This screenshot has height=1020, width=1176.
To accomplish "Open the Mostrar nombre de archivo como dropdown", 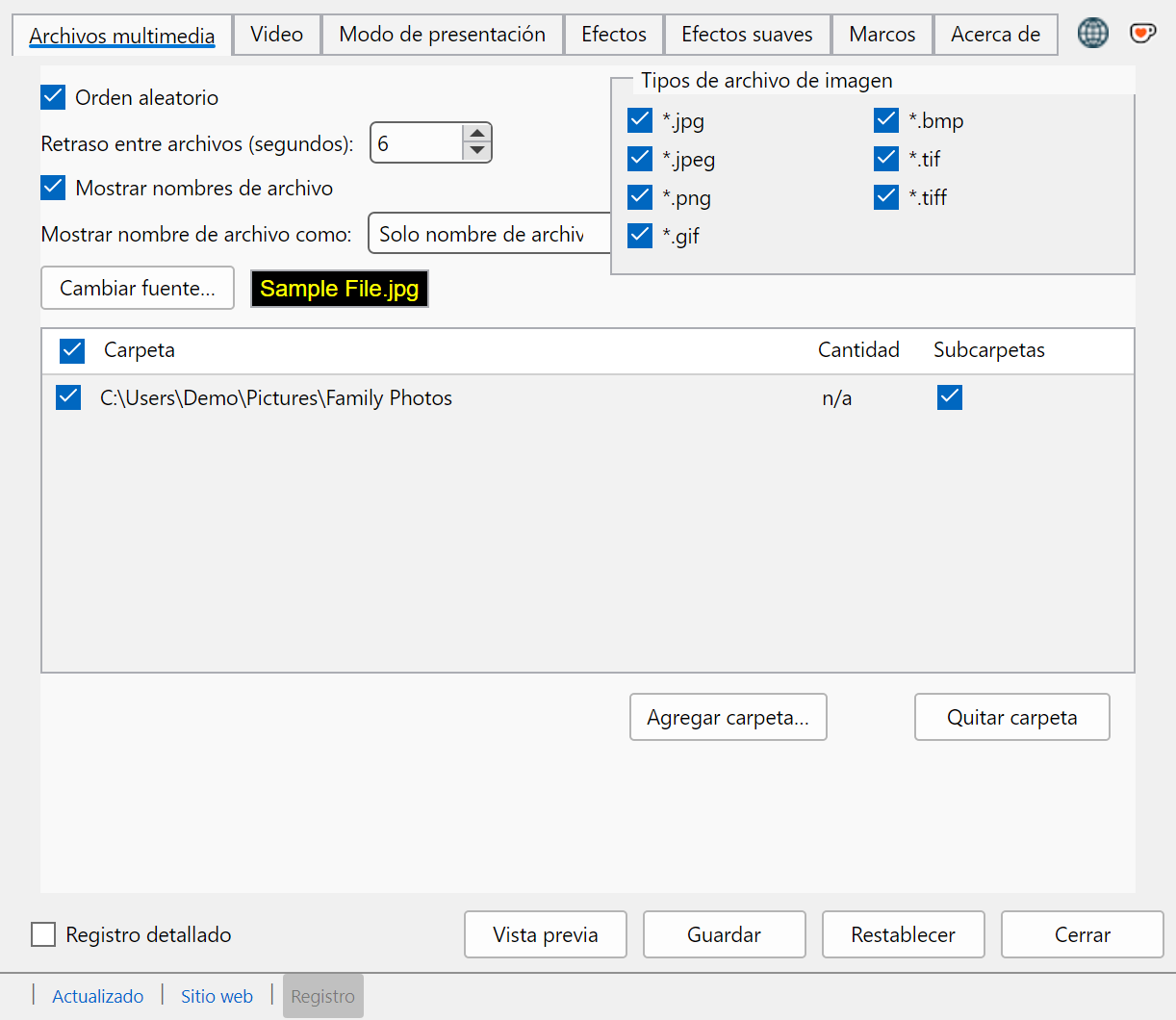I will click(490, 234).
